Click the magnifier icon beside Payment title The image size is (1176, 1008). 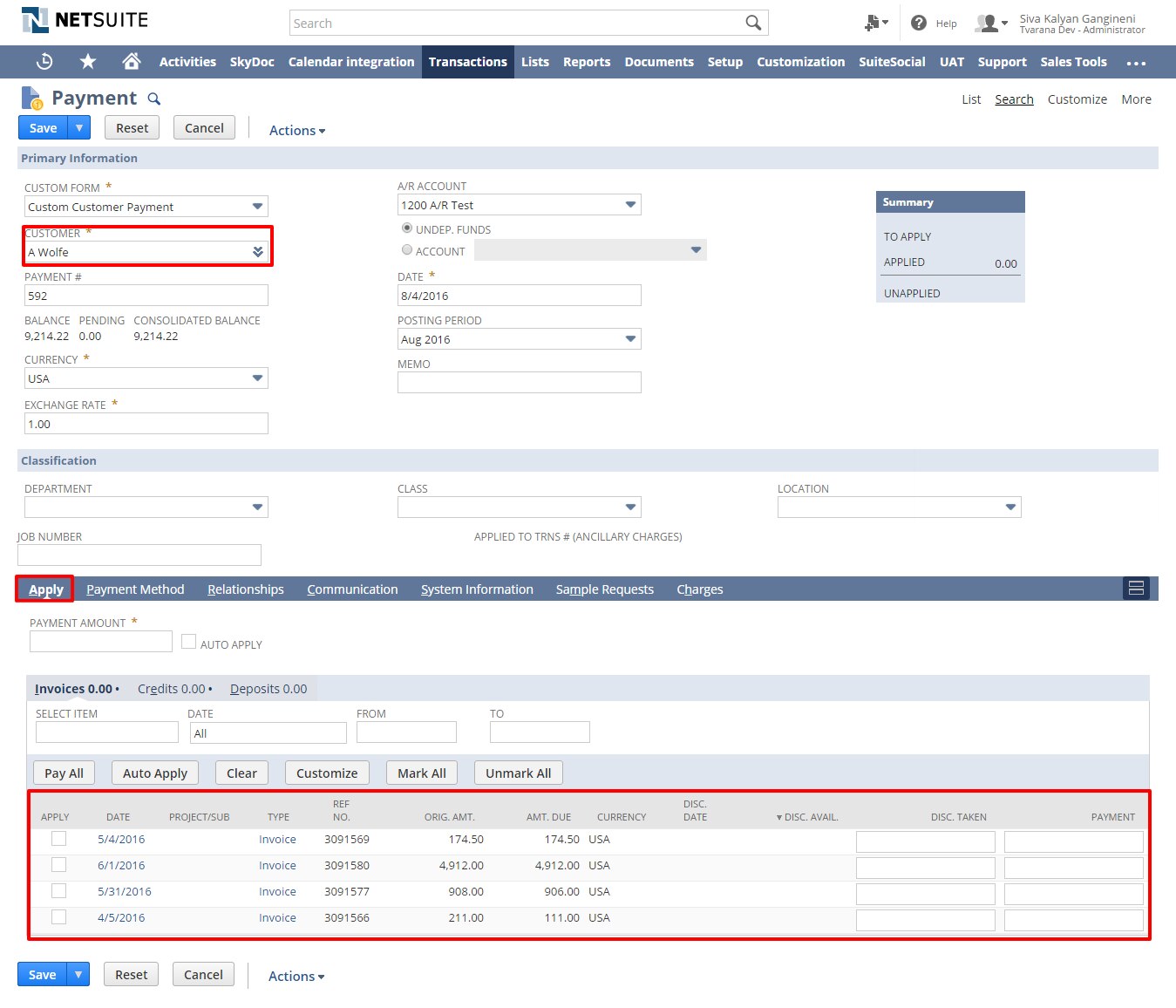pyautogui.click(x=154, y=99)
